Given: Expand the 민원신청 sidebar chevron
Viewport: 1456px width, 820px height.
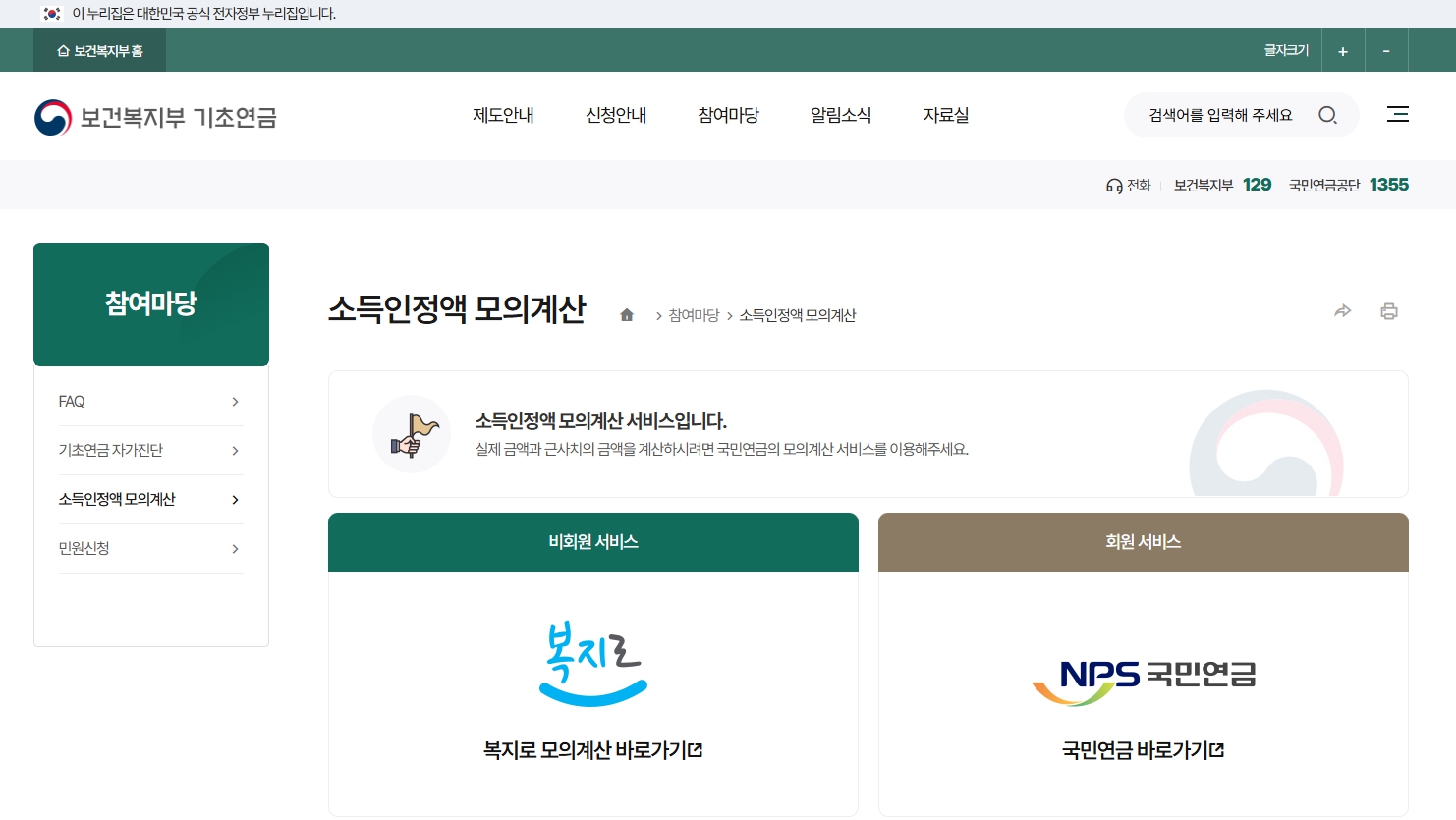Looking at the screenshot, I should [x=235, y=549].
